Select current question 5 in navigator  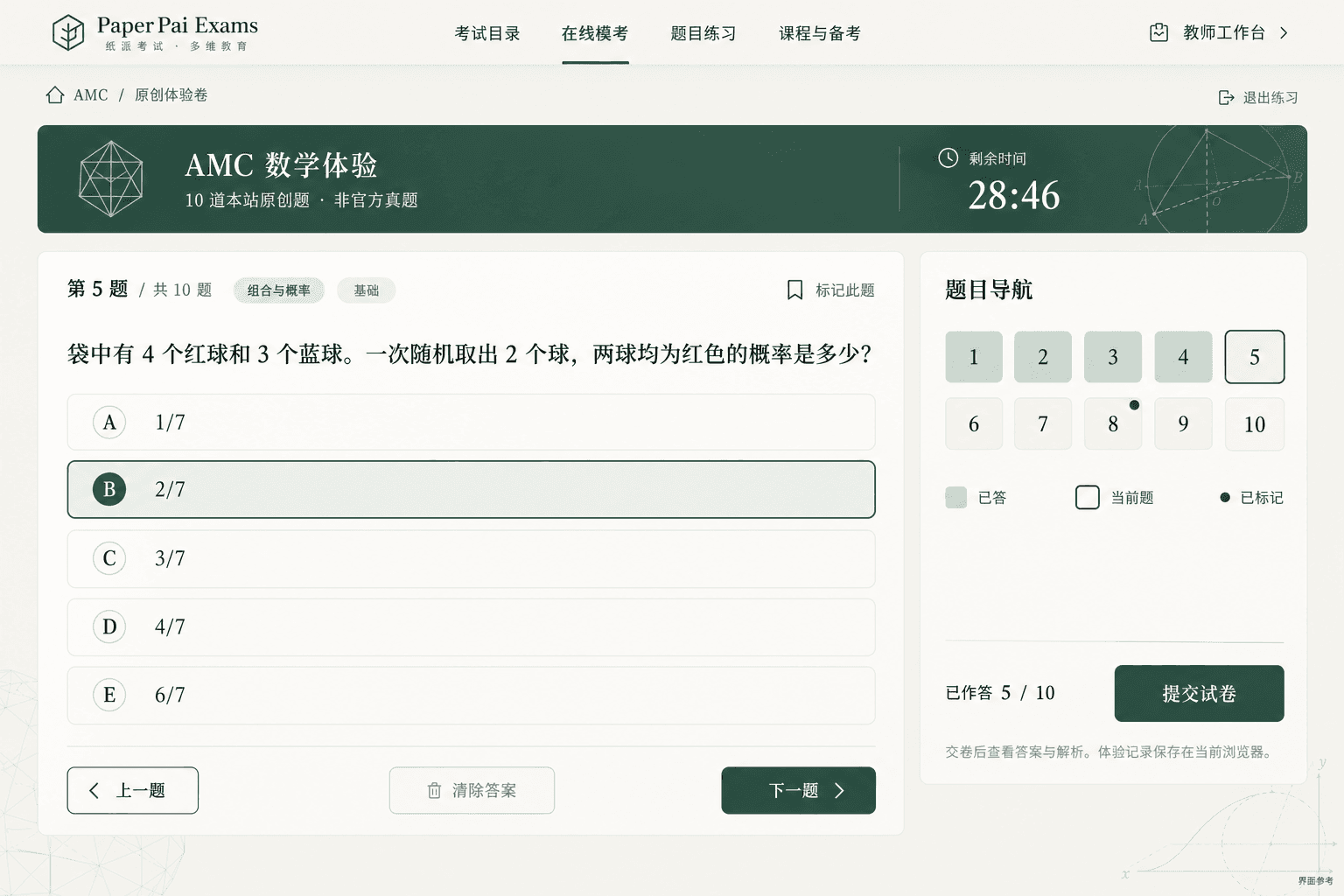tap(1255, 357)
